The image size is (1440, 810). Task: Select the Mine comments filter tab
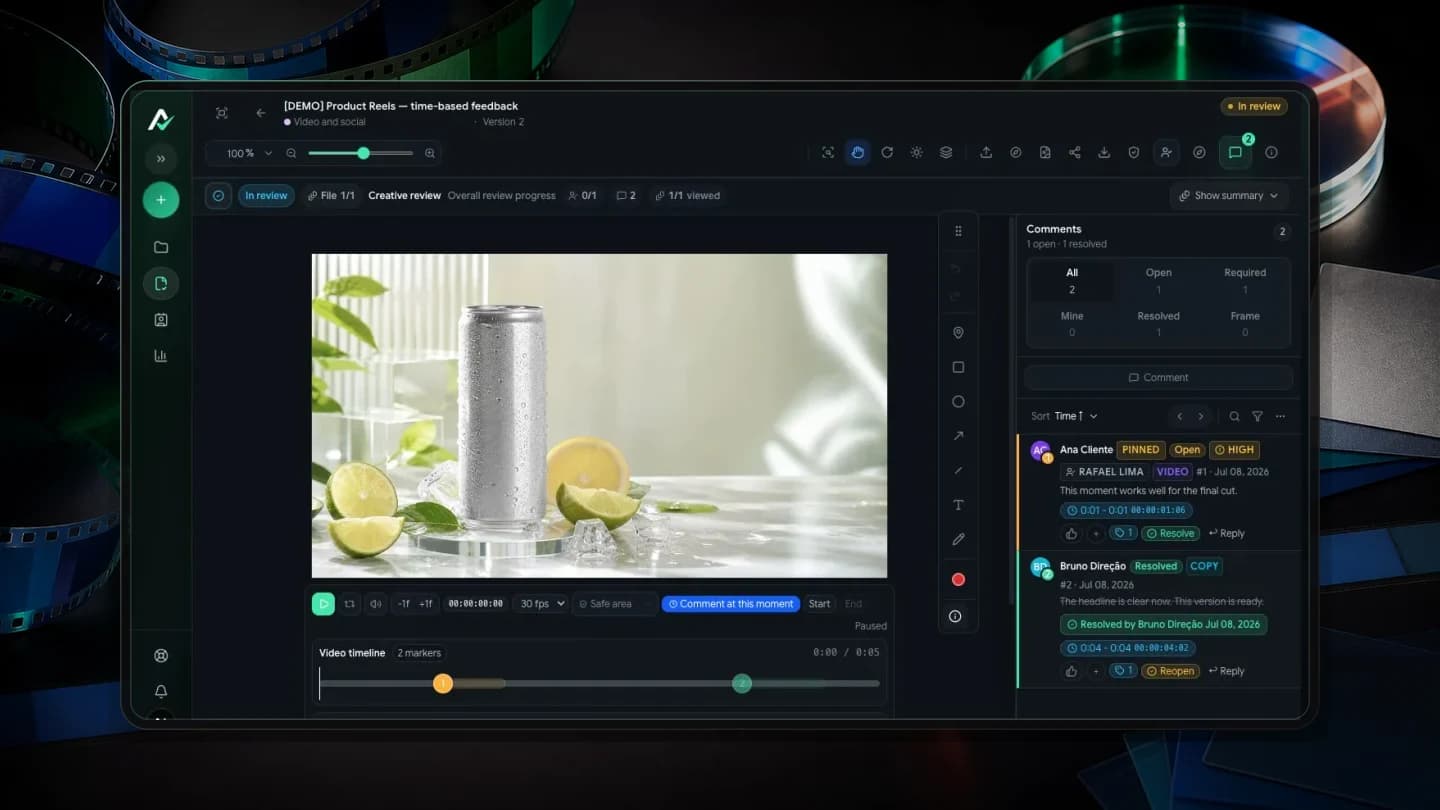pyautogui.click(x=1072, y=324)
